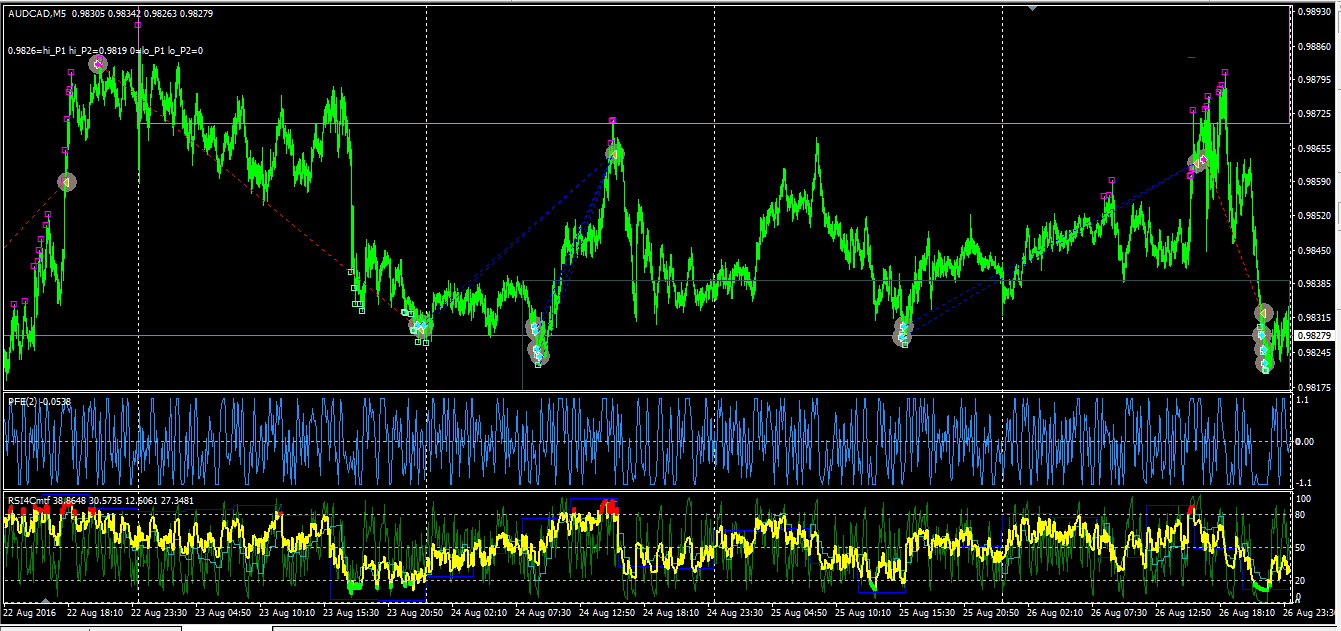Click the 23 Aug 10:10 time label
This screenshot has height=631, width=1341.
(289, 612)
